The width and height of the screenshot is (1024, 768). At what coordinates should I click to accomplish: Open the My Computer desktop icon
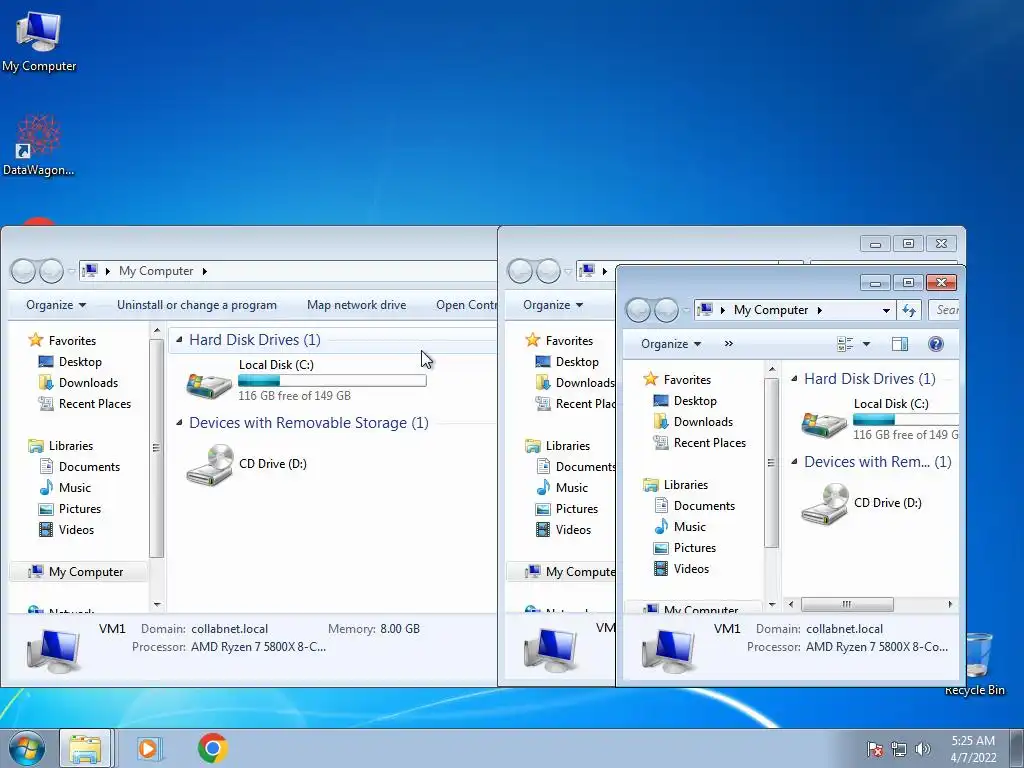coord(38,41)
